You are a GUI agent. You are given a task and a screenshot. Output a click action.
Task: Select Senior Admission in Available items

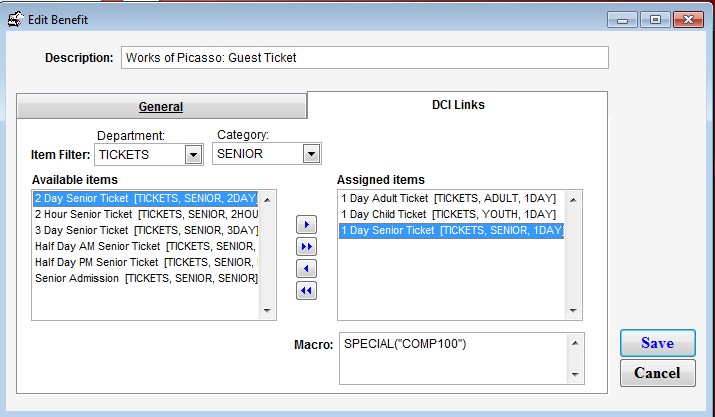tap(145, 278)
